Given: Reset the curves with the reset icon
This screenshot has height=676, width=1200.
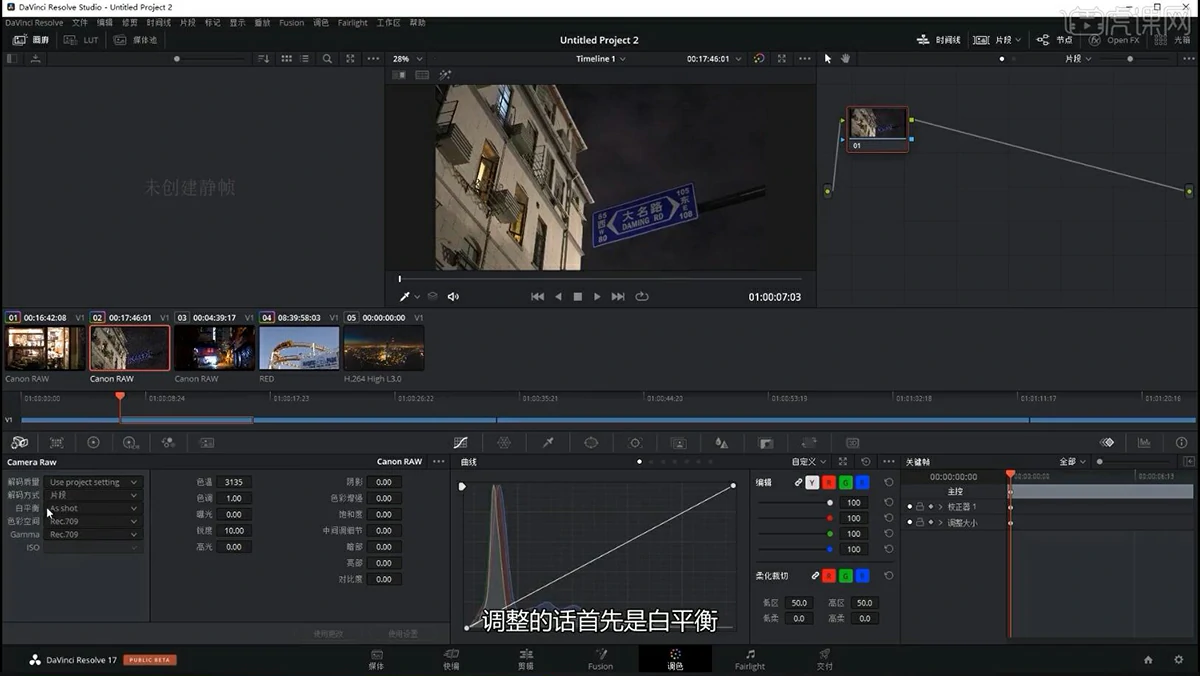Looking at the screenshot, I should pyautogui.click(x=866, y=462).
